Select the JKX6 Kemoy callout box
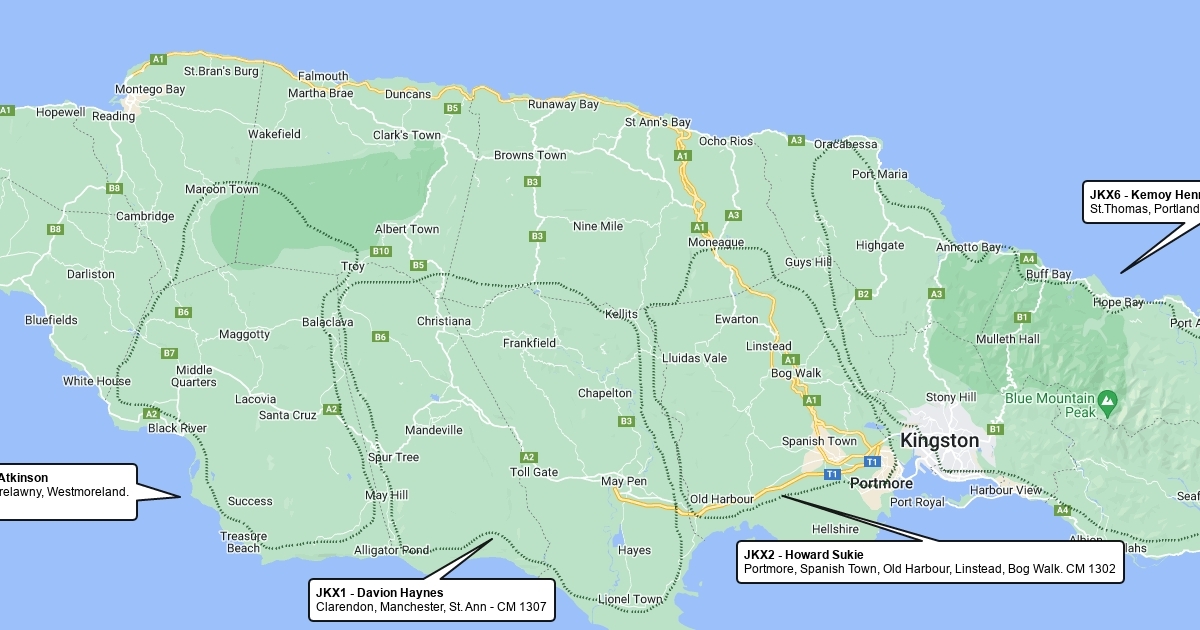Image resolution: width=1200 pixels, height=630 pixels. [1142, 201]
